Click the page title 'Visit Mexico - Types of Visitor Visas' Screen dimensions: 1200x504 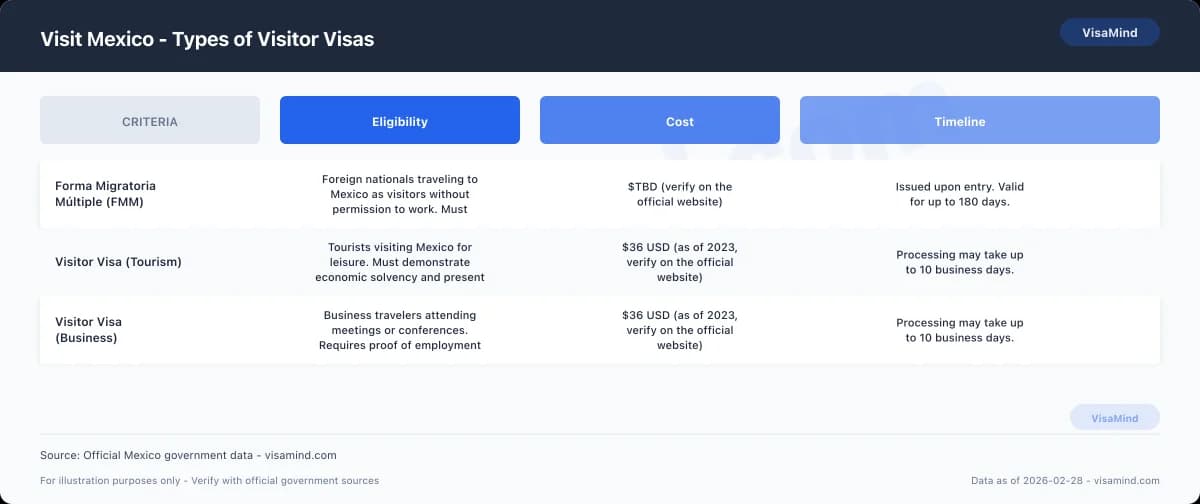pos(207,39)
